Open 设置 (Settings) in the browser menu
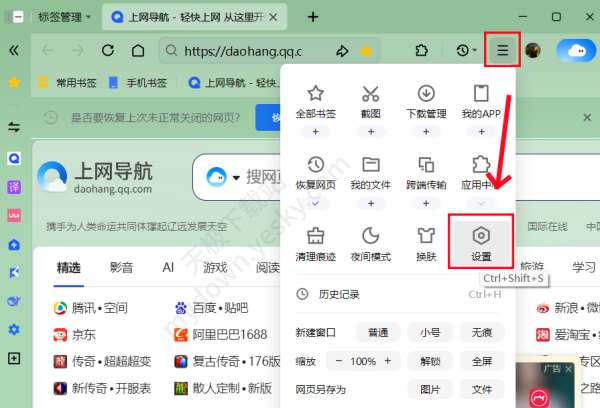Image resolution: width=600 pixels, height=408 pixels. [481, 242]
